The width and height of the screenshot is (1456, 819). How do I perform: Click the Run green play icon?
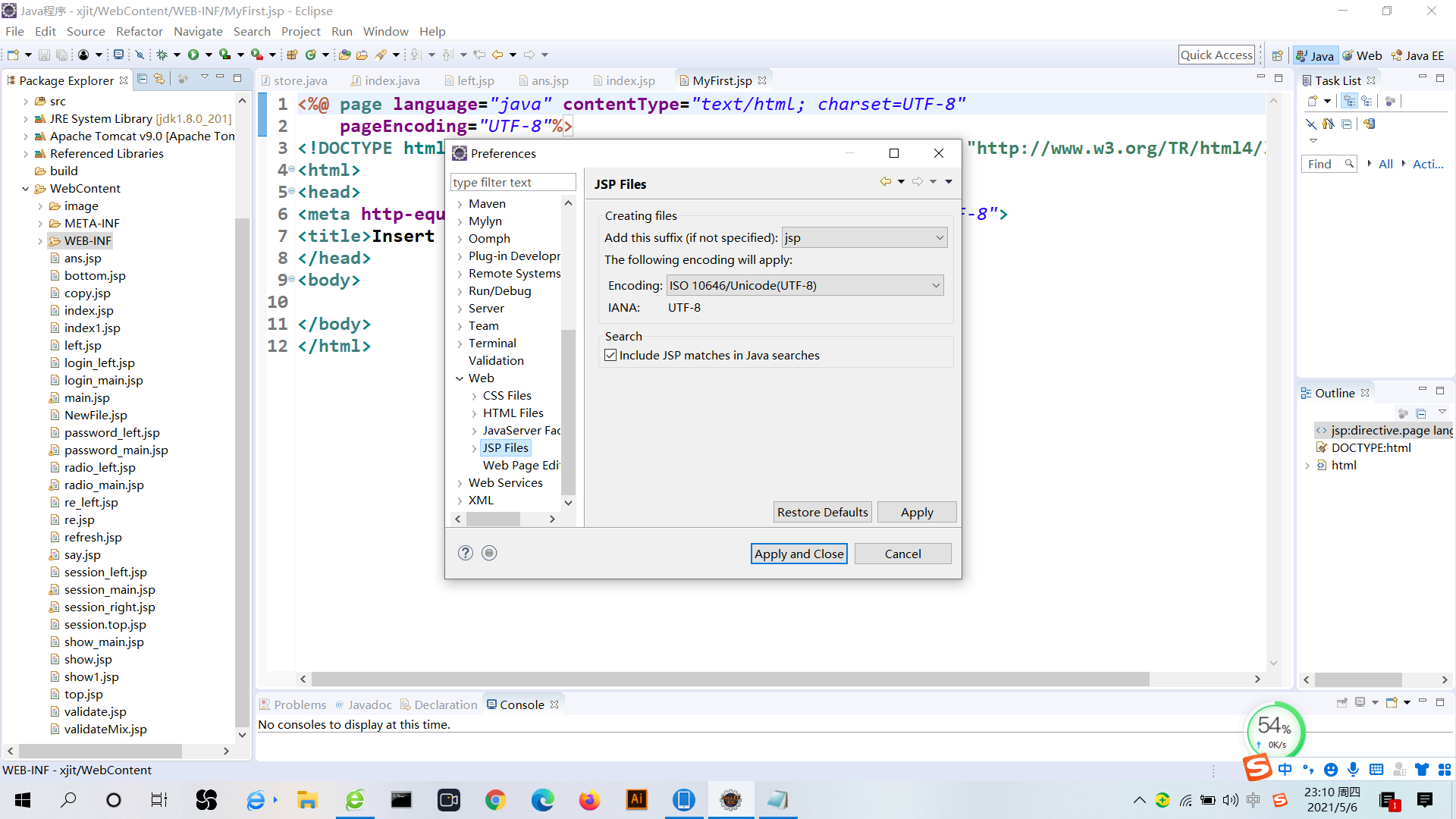[x=193, y=55]
